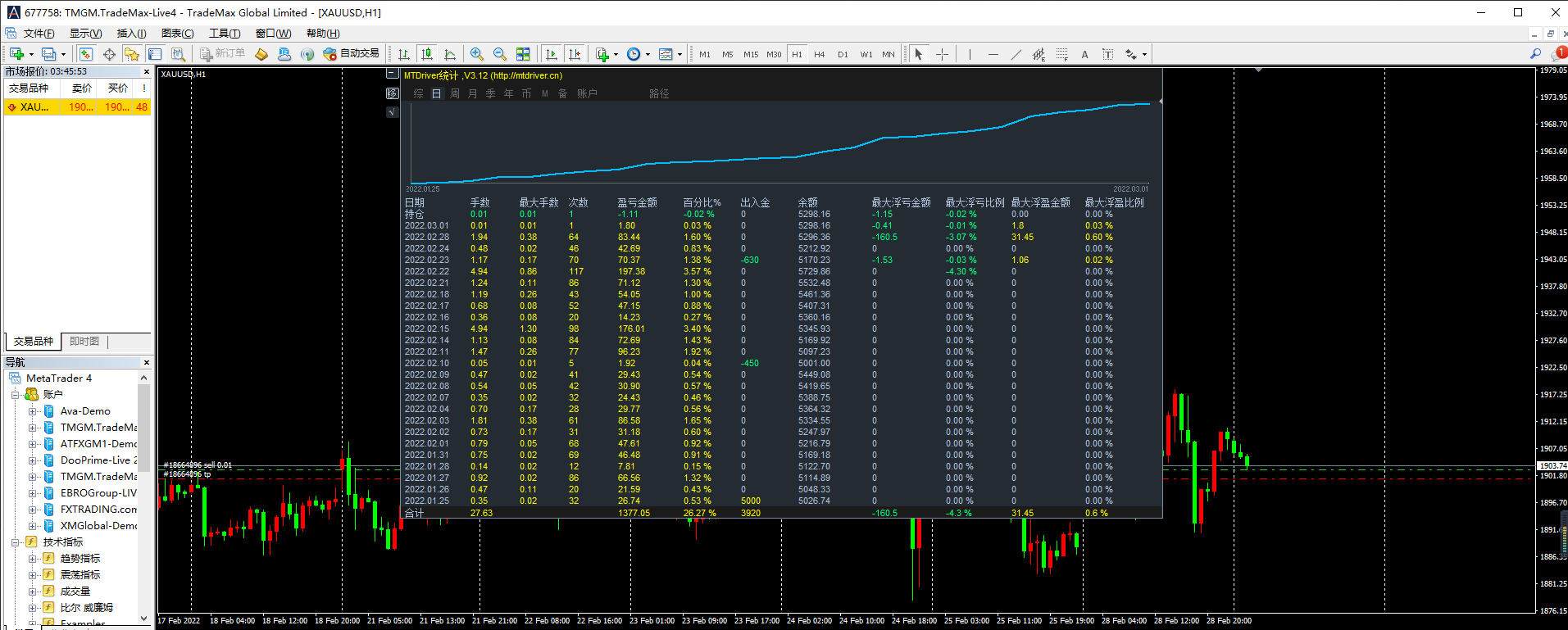The height and width of the screenshot is (630, 1568).
Task: Select candlestick chart display icon
Action: 427,54
